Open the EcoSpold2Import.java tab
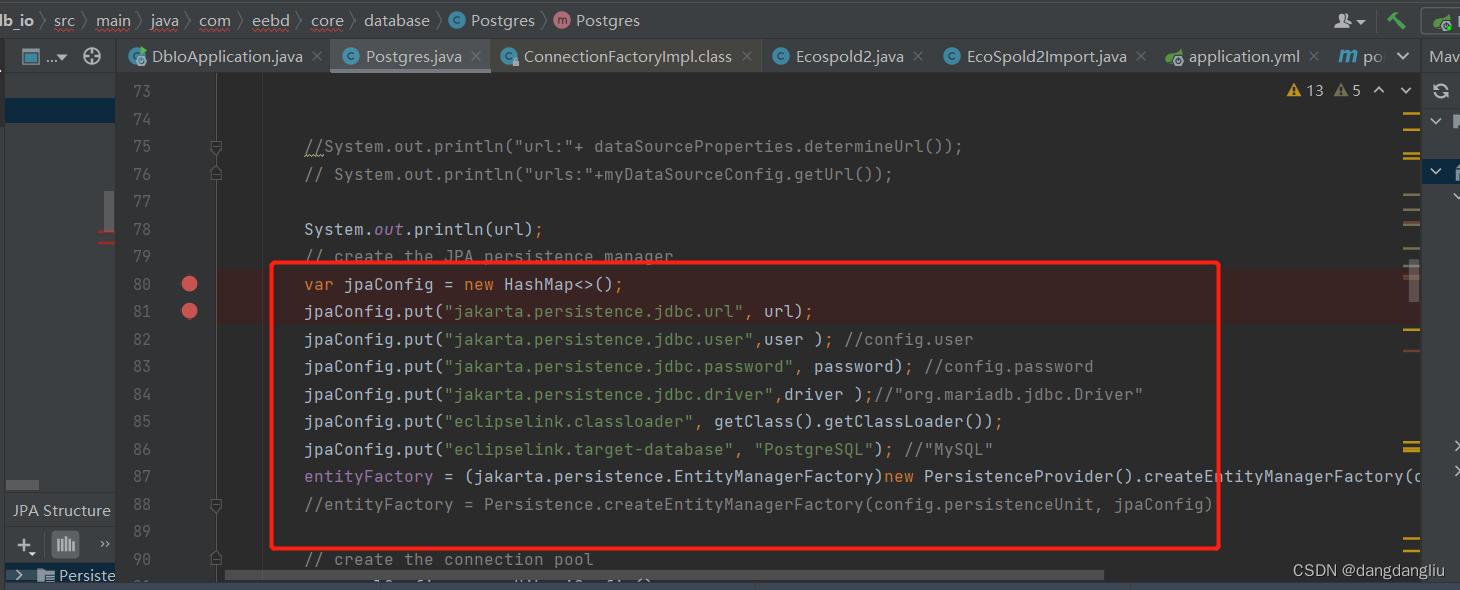 pos(1046,57)
